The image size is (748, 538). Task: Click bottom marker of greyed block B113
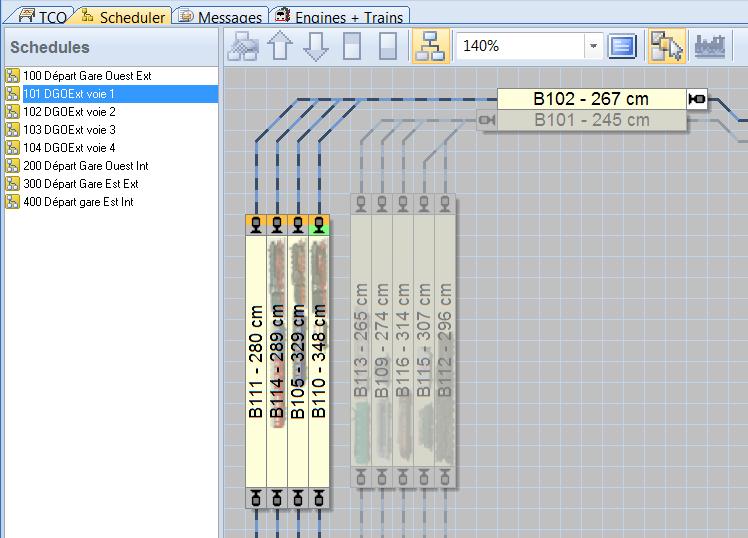pos(361,477)
